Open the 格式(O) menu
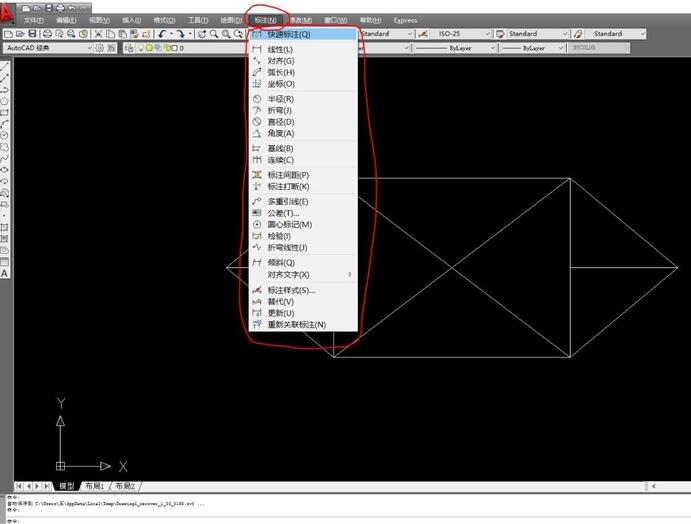This screenshot has height=524, width=691. [164, 20]
